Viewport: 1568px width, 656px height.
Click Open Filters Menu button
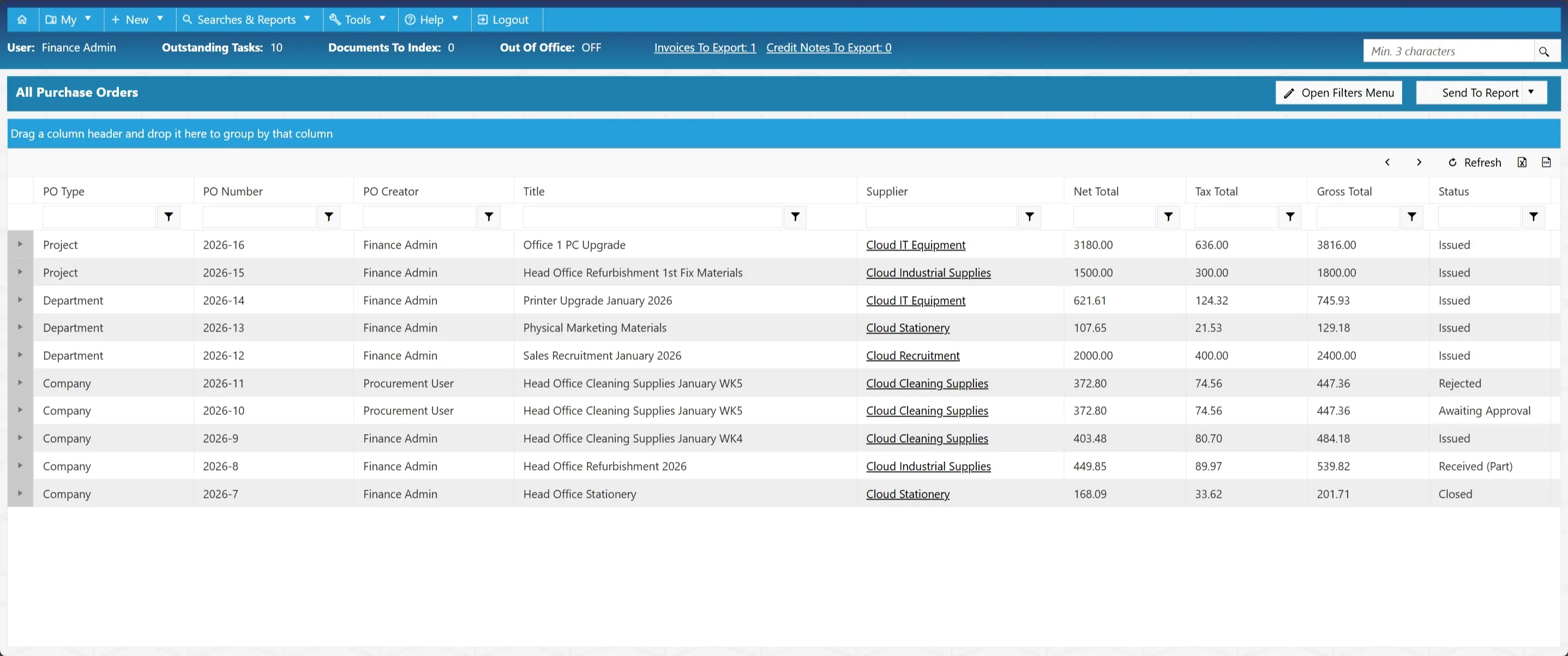[x=1338, y=93]
